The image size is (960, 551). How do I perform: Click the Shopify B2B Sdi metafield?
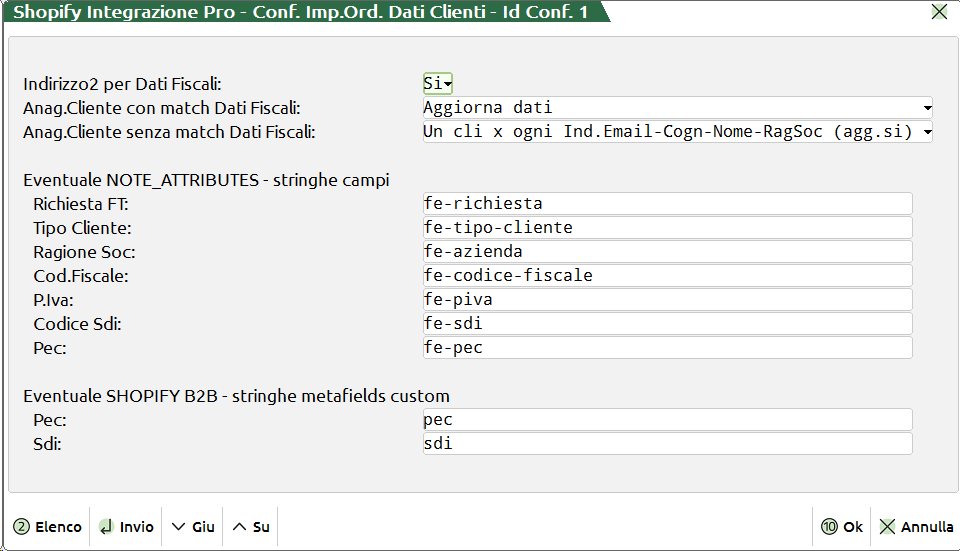click(667, 443)
